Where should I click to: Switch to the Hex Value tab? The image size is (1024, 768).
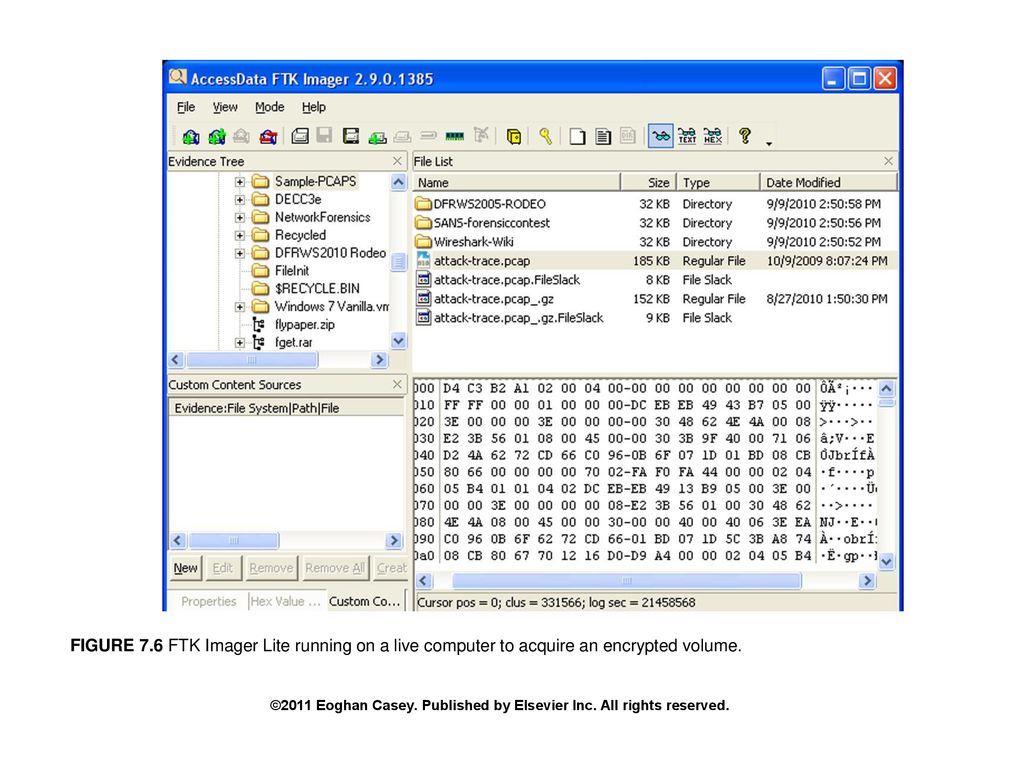click(286, 601)
